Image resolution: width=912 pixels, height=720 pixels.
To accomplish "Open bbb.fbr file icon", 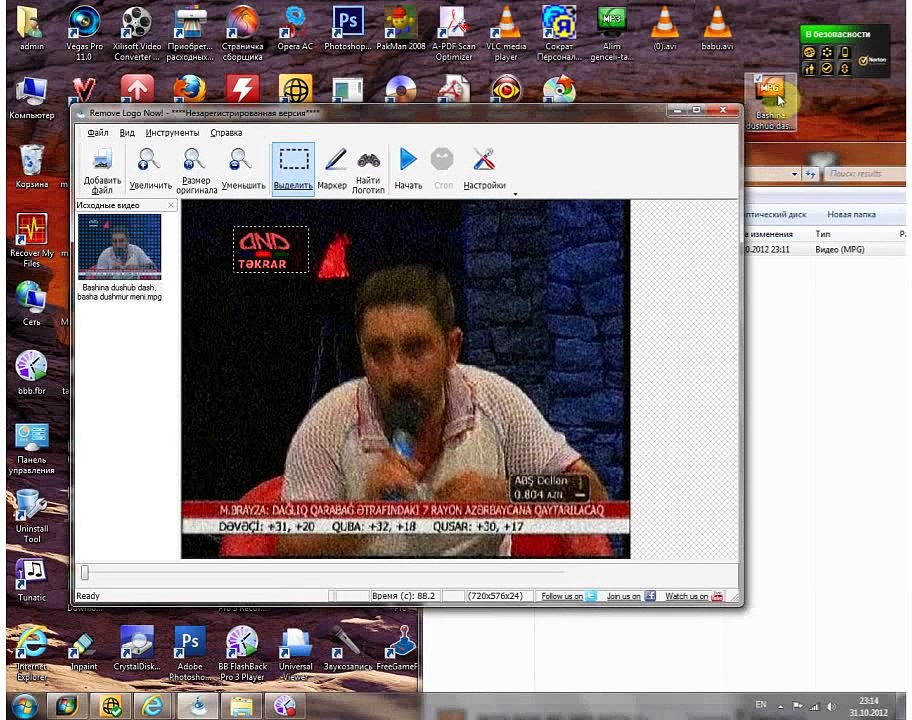I will pos(31,373).
